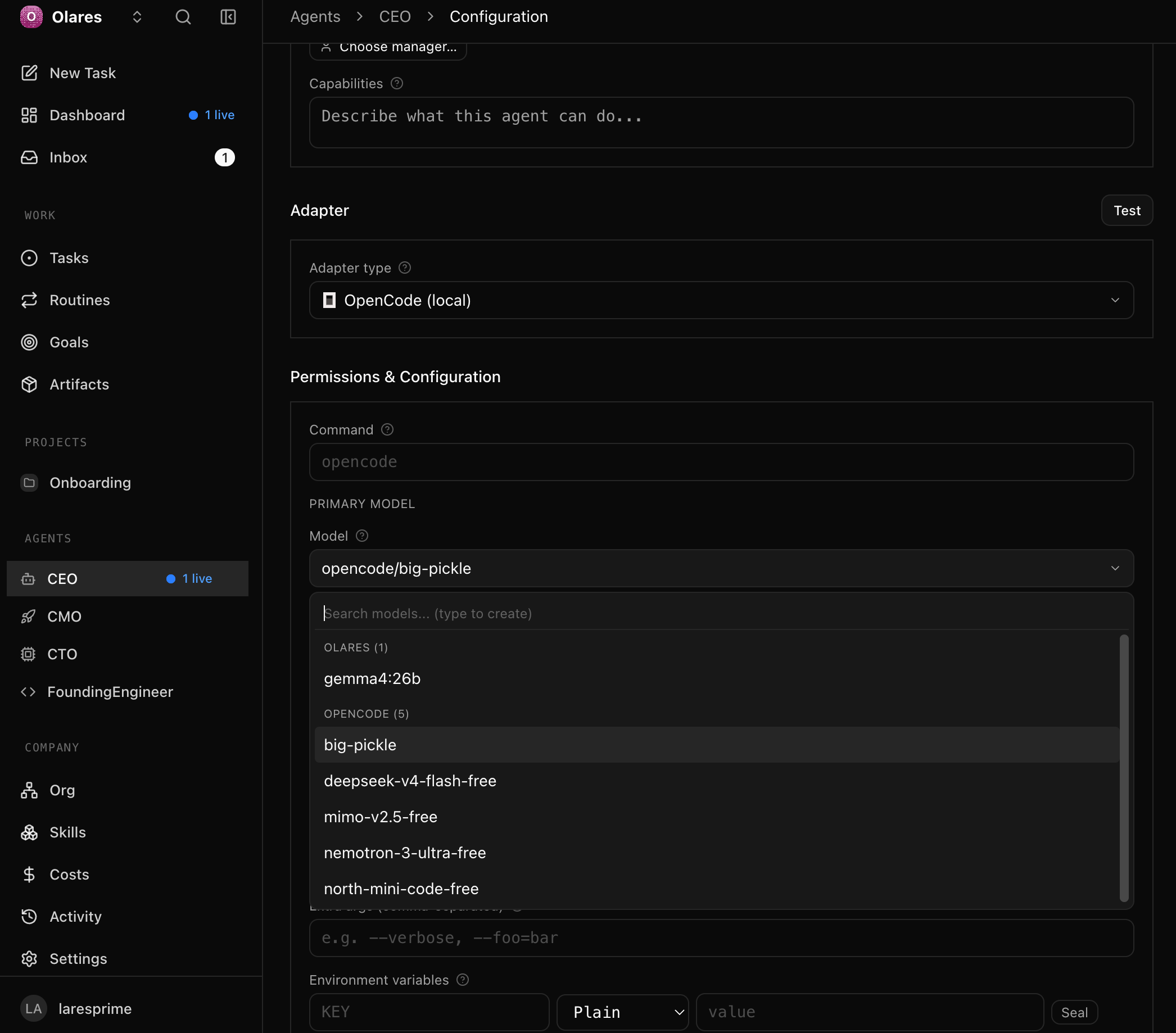Click the Skills blocks icon
The width and height of the screenshot is (1176, 1033).
pos(29,832)
